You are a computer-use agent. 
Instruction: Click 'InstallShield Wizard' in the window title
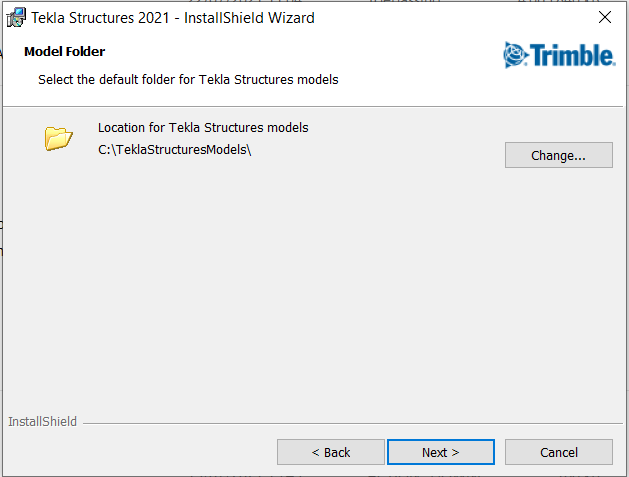point(249,18)
